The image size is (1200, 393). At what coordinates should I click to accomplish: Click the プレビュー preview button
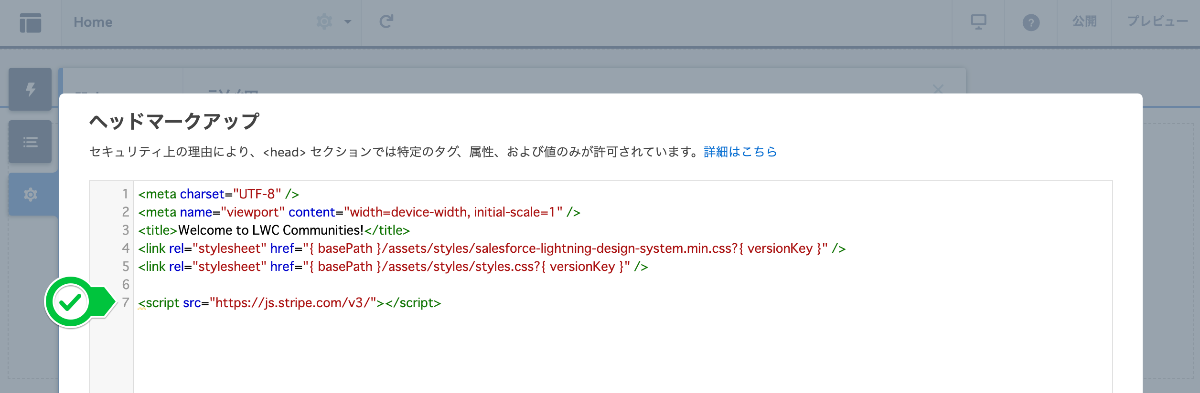[1157, 22]
